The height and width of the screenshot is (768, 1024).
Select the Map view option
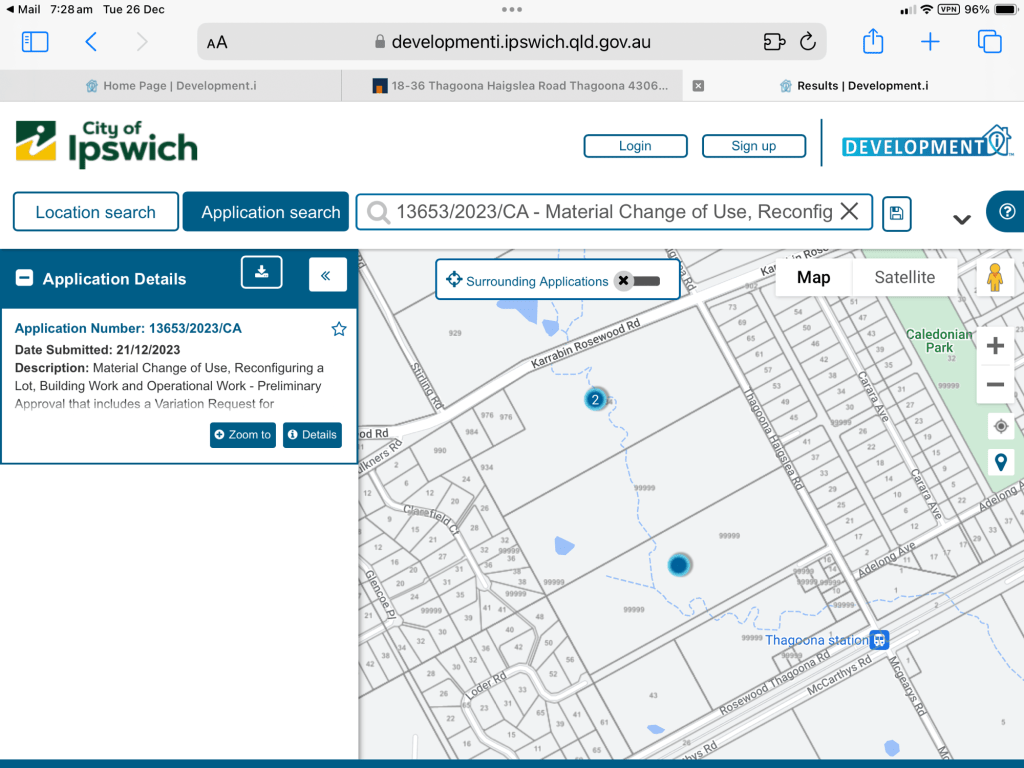(813, 278)
